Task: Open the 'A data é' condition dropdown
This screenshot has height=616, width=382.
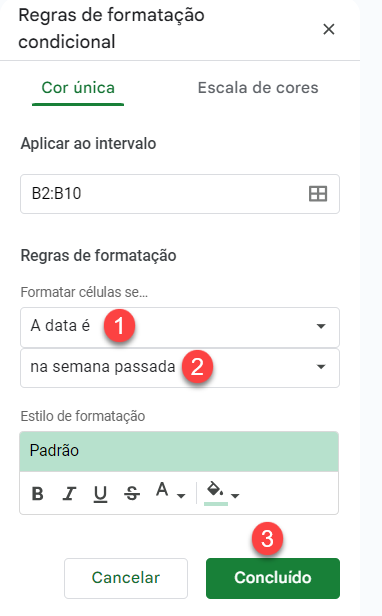Action: click(180, 327)
